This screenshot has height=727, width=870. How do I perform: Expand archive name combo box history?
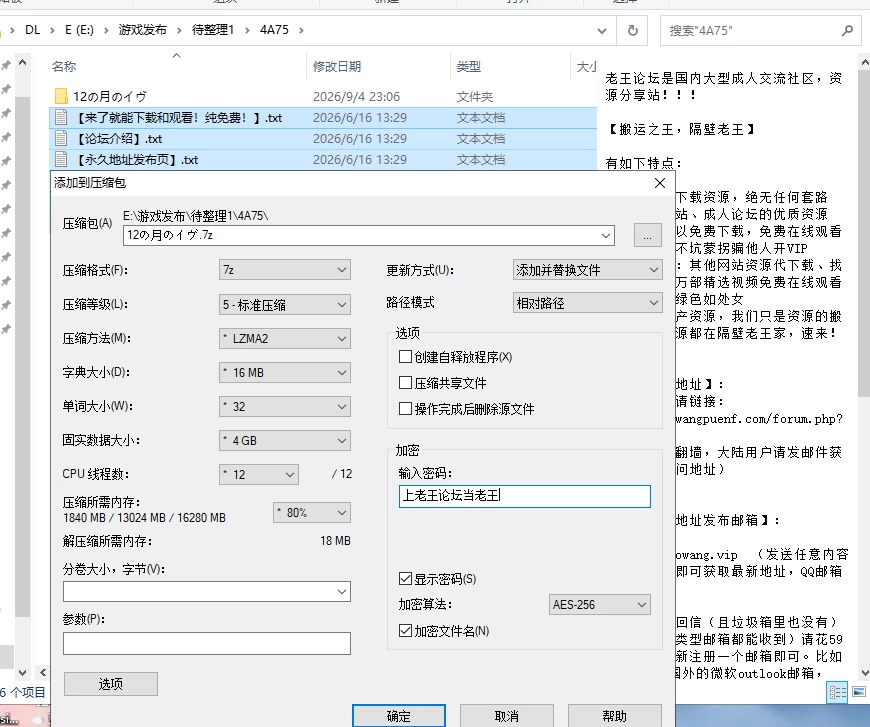pos(605,235)
